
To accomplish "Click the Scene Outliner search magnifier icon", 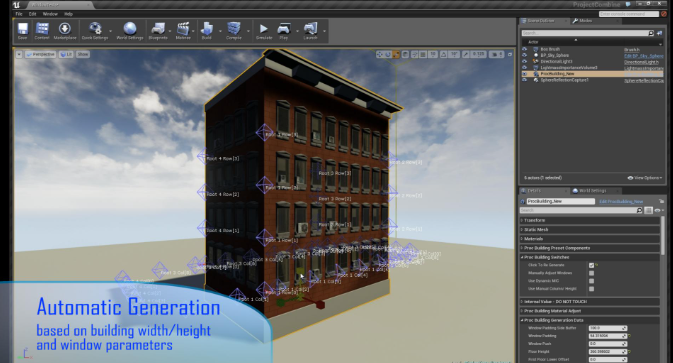I will [x=651, y=33].
